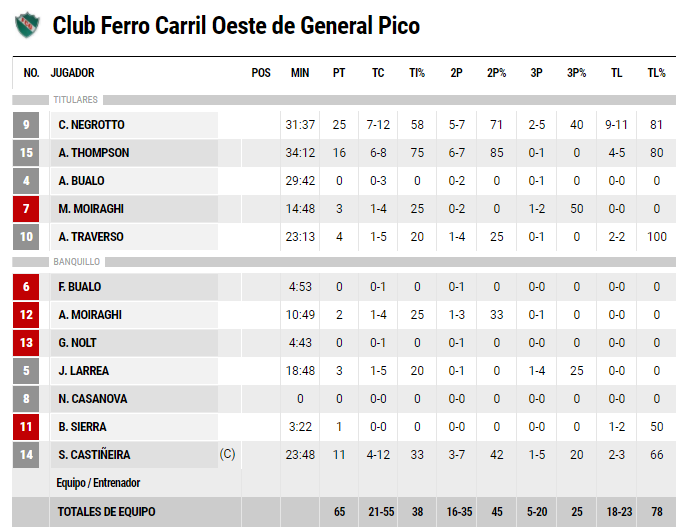Click the number 13 badge for G. Nolt
This screenshot has width=676, height=530.
pos(26,343)
